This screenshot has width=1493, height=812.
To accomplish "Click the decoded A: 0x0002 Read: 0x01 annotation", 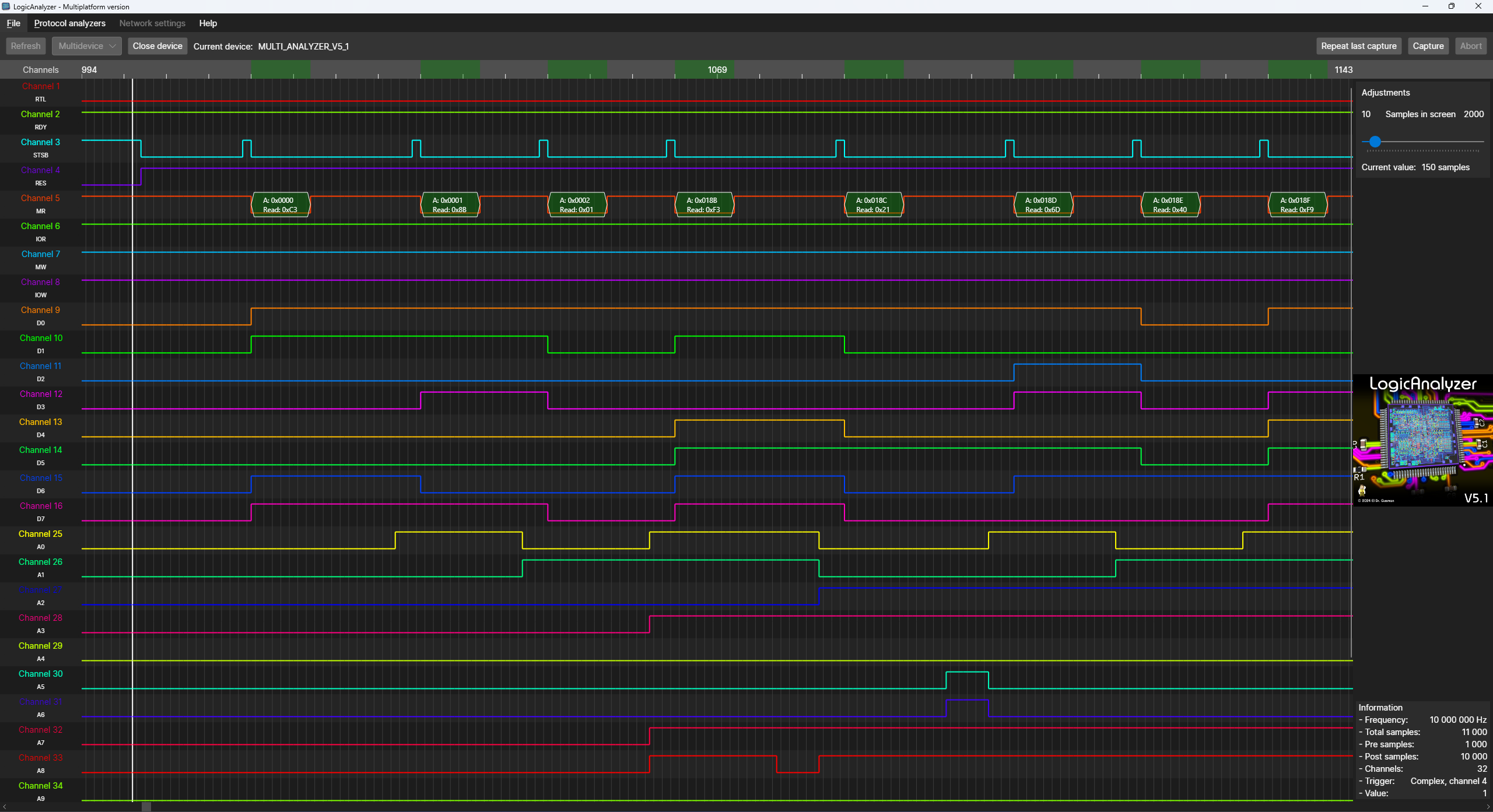I will tap(577, 205).
